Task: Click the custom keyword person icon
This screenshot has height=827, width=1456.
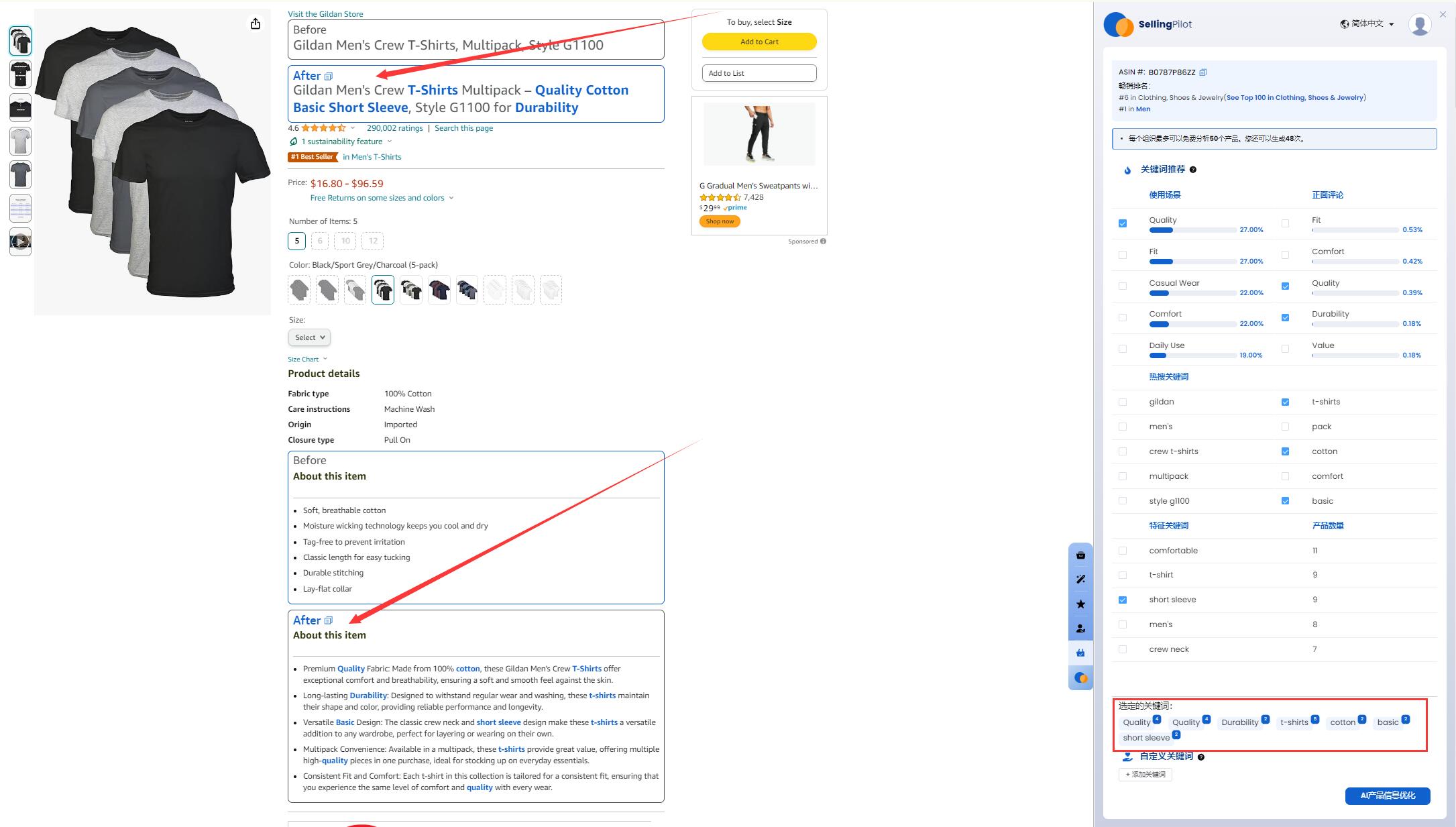Action: point(1127,757)
